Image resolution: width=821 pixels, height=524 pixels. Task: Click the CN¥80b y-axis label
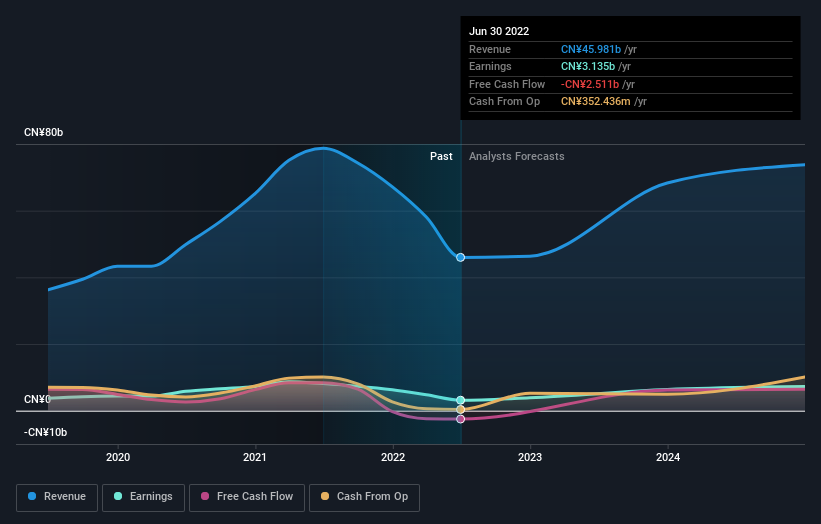[43, 132]
